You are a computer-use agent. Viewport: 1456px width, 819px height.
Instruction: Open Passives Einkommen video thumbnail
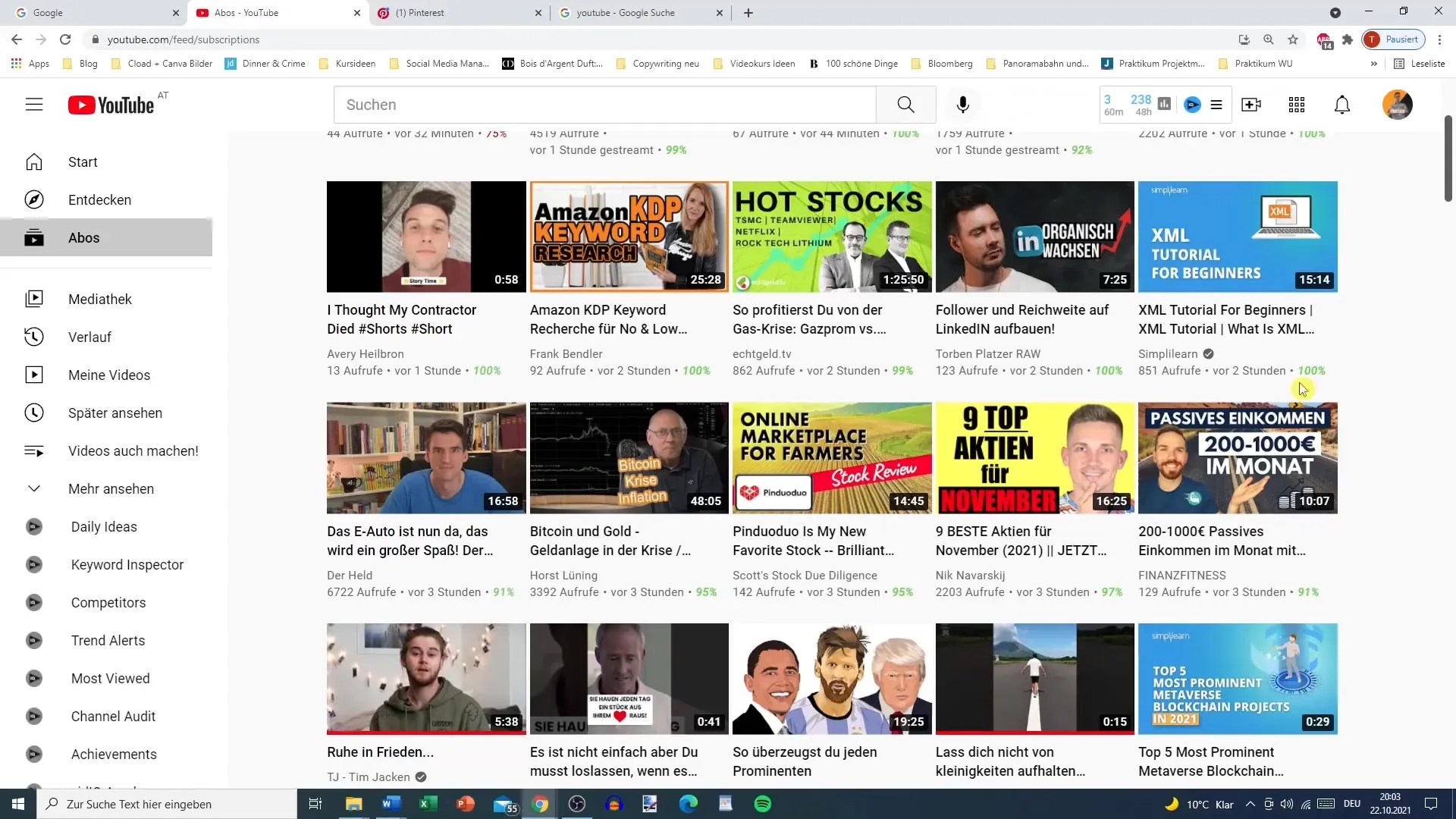tap(1238, 458)
